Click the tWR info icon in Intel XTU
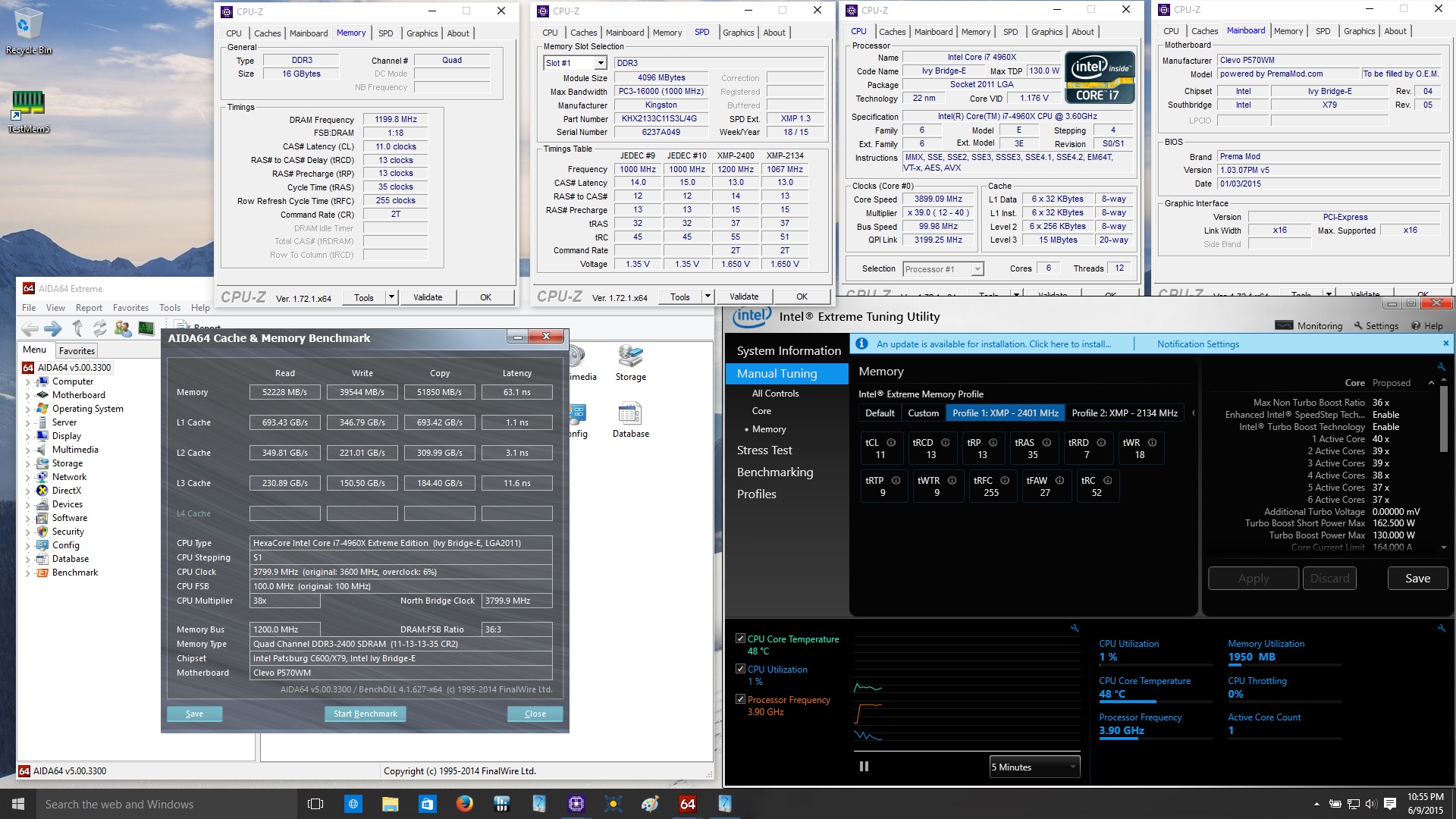 tap(1152, 443)
